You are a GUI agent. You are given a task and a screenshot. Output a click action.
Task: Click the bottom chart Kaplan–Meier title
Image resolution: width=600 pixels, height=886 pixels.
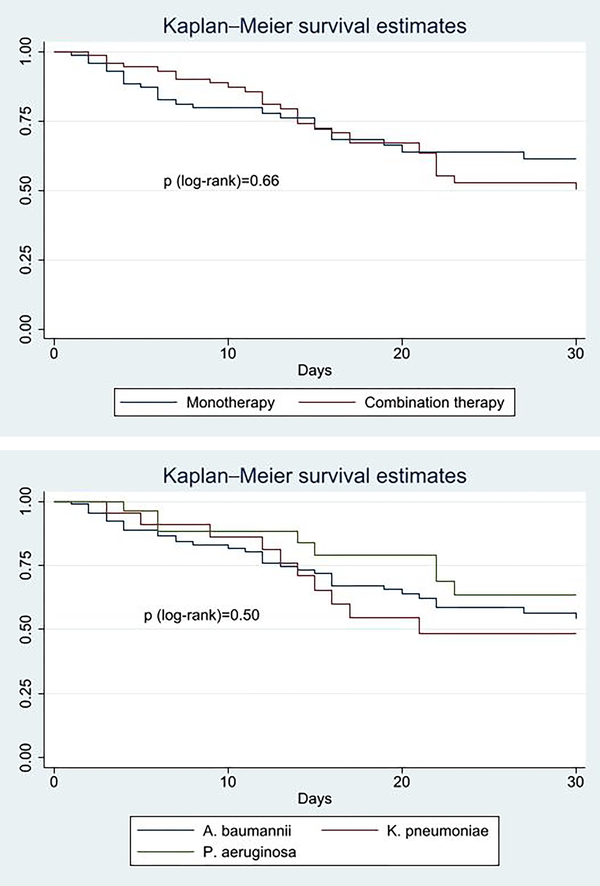coord(315,475)
